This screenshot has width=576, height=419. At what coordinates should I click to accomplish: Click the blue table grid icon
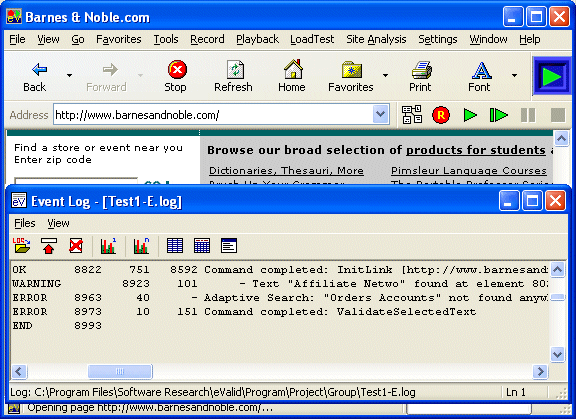pyautogui.click(x=175, y=245)
